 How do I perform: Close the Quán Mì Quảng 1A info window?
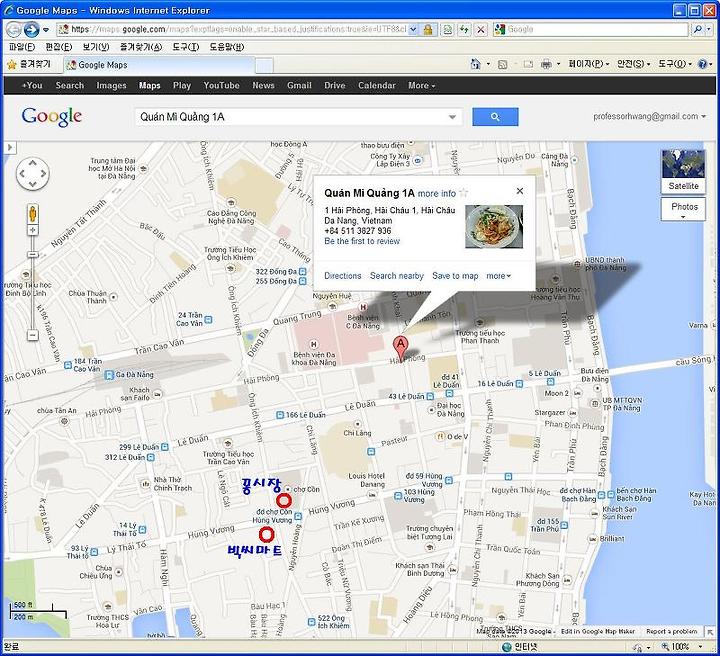pos(519,191)
